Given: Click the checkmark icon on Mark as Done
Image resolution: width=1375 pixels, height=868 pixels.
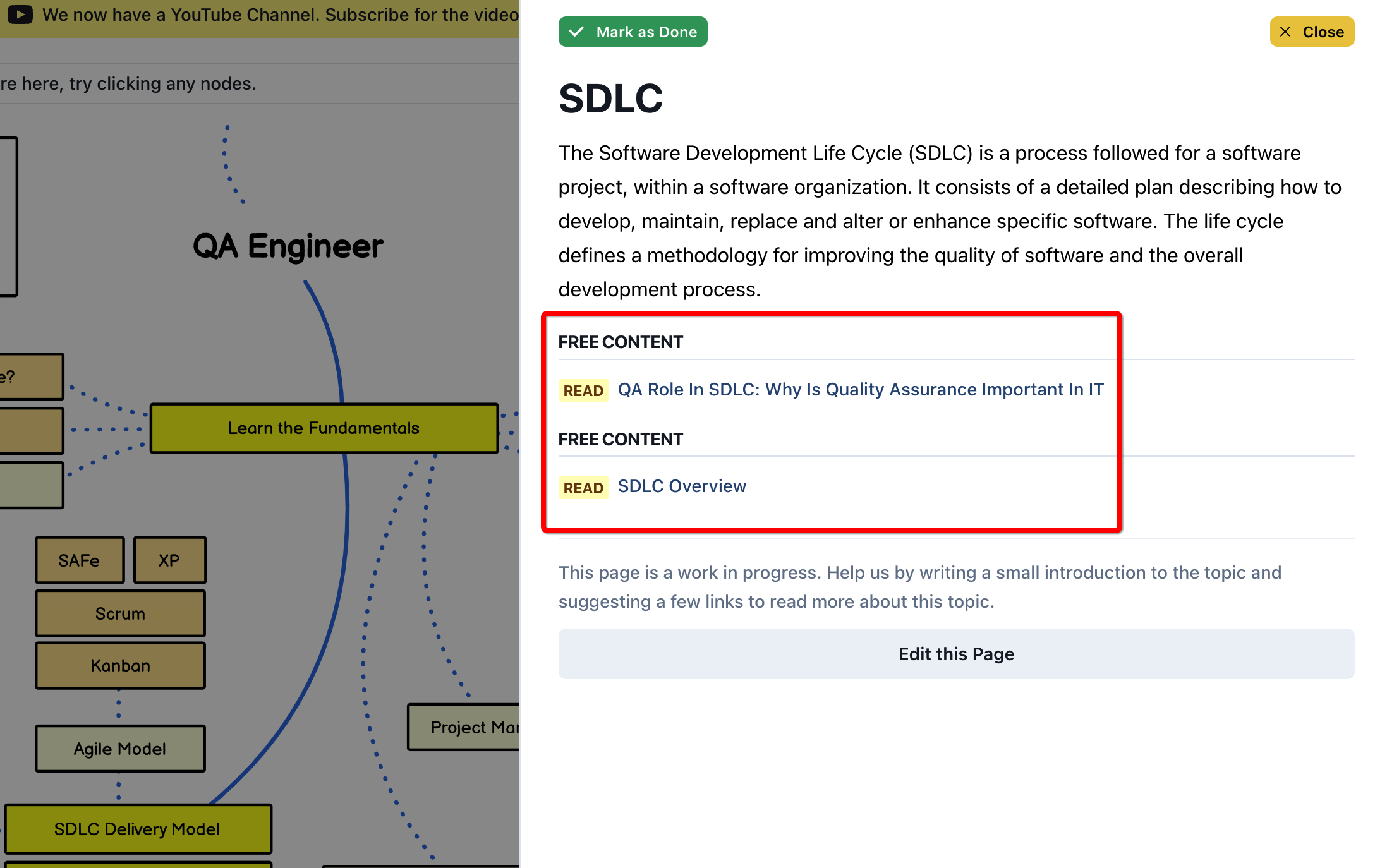Looking at the screenshot, I should click(576, 32).
